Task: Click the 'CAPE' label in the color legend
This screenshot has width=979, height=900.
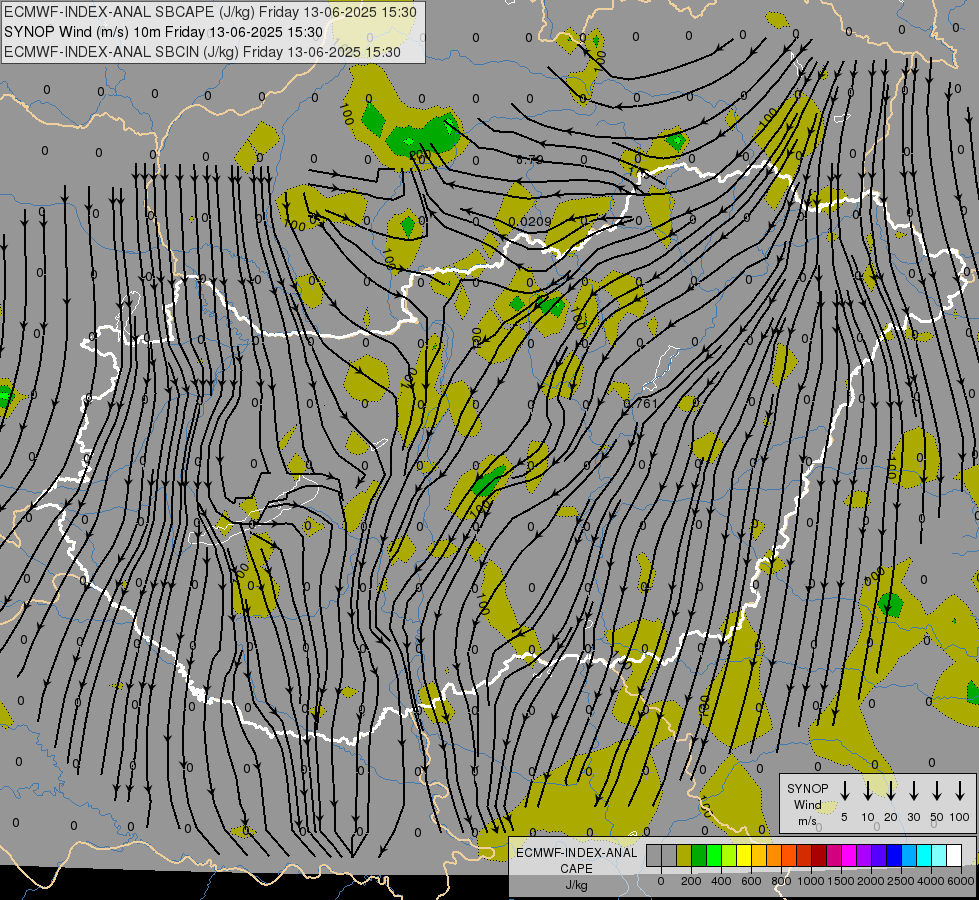Action: (576, 869)
